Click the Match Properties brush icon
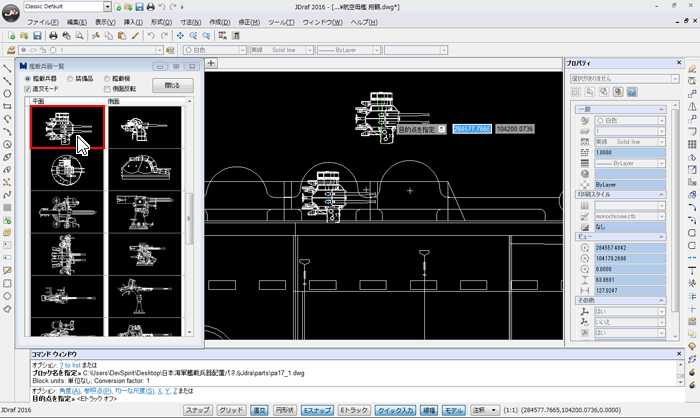 coord(135,36)
